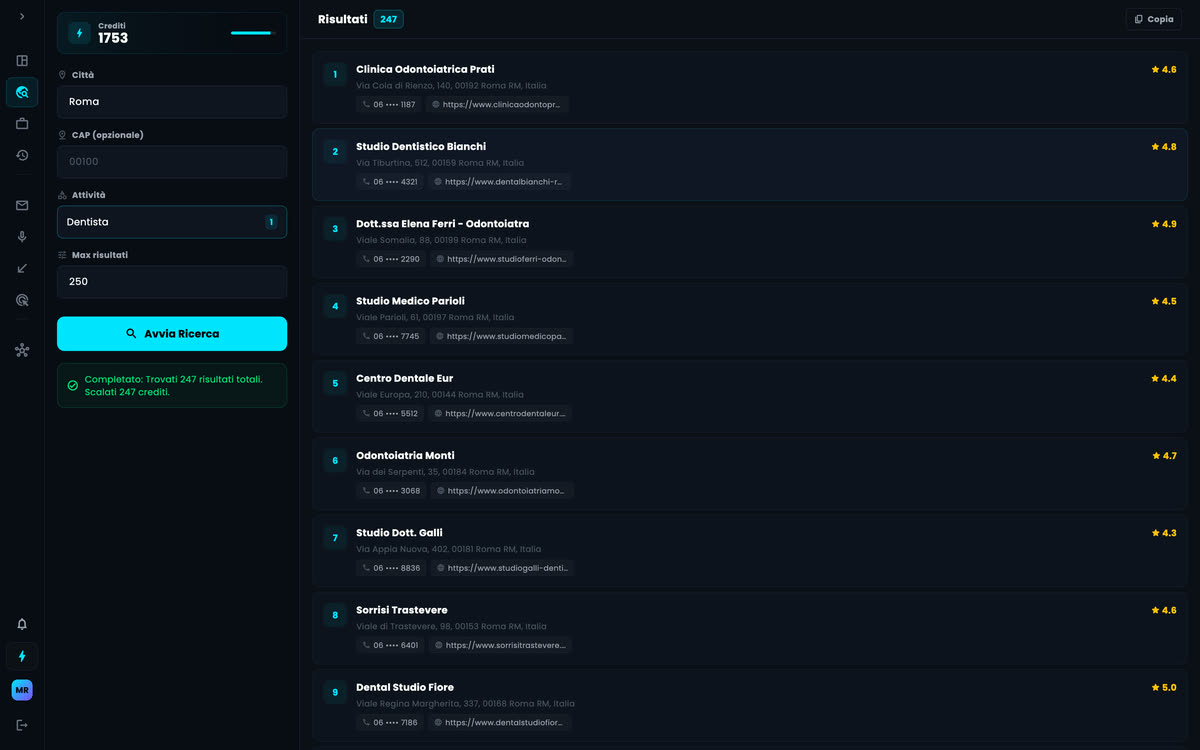Viewport: 1200px width, 750px height.
Task: Click the 4.9 rating of Dott.ssa Ferri
Action: (x=1164, y=224)
